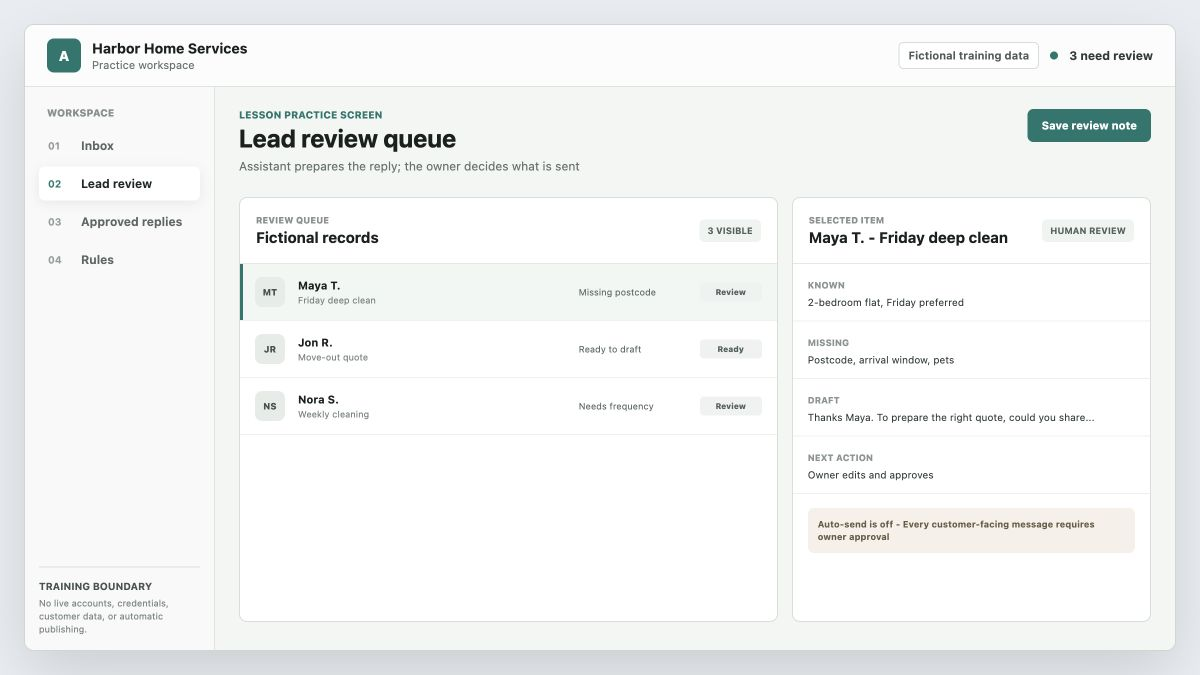Click the 'Assistant prepares the reply' description
The height and width of the screenshot is (675, 1200).
pos(409,166)
